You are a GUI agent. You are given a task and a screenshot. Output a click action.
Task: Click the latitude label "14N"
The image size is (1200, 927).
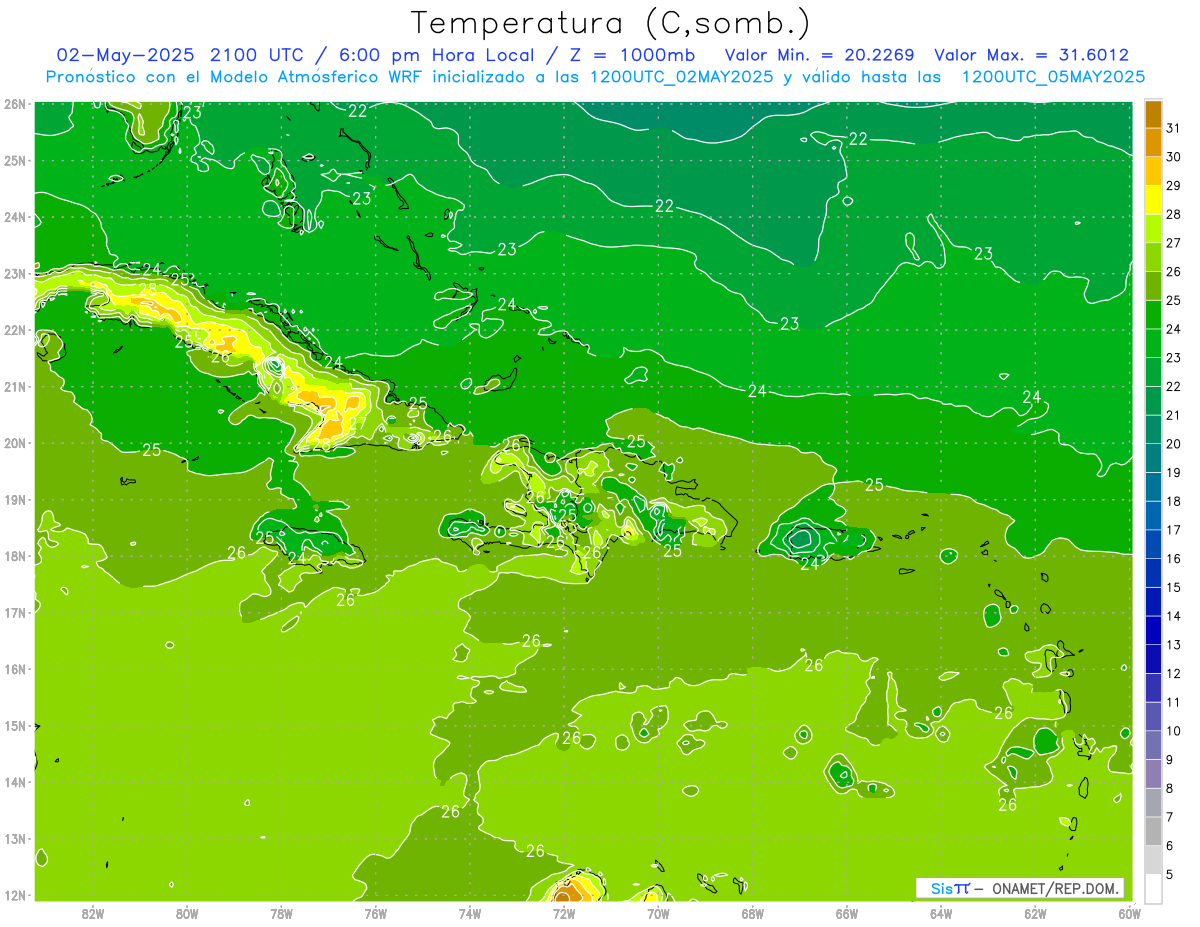click(15, 782)
